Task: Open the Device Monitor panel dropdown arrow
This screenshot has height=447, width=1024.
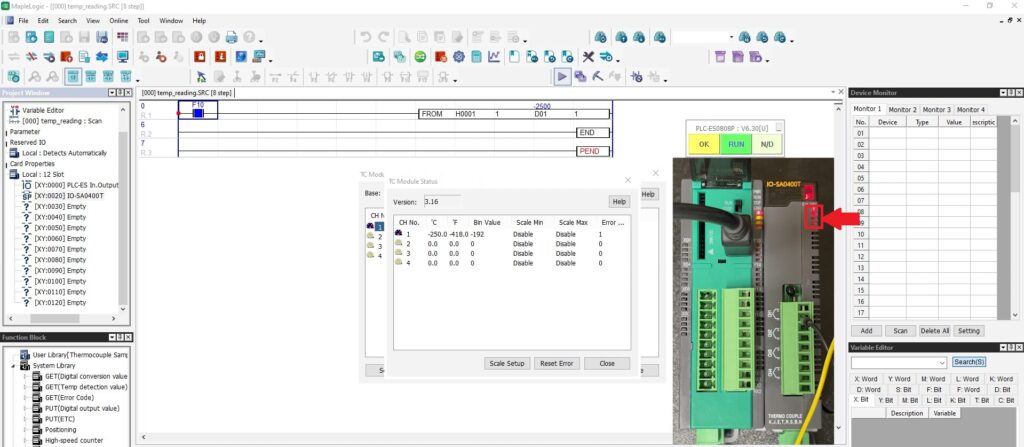Action: (1002, 93)
